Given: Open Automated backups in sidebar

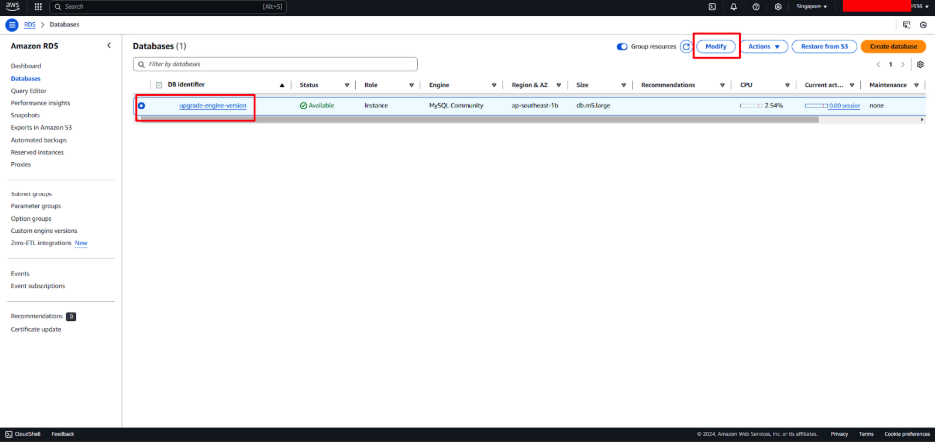Looking at the screenshot, I should (x=39, y=140).
